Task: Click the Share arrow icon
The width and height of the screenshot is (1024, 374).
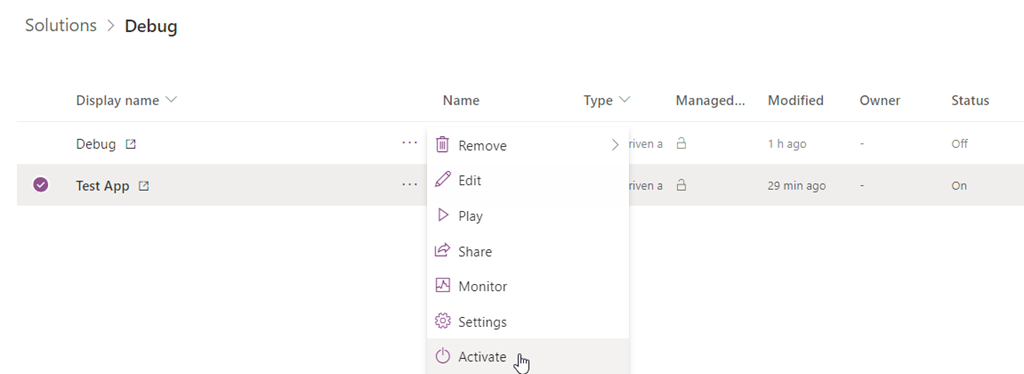Action: coord(443,250)
